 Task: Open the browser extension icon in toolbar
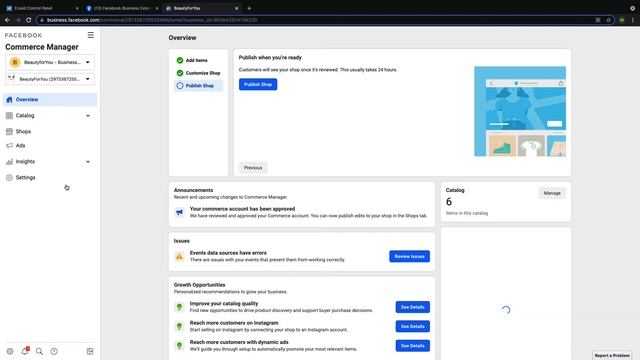(x=622, y=20)
